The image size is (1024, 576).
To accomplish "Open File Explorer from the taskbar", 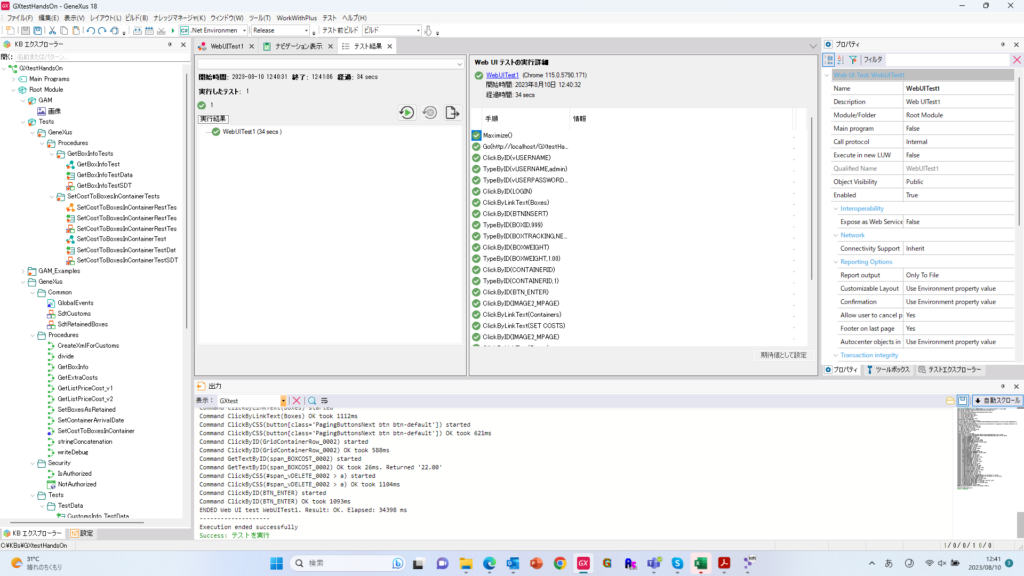I will [466, 563].
